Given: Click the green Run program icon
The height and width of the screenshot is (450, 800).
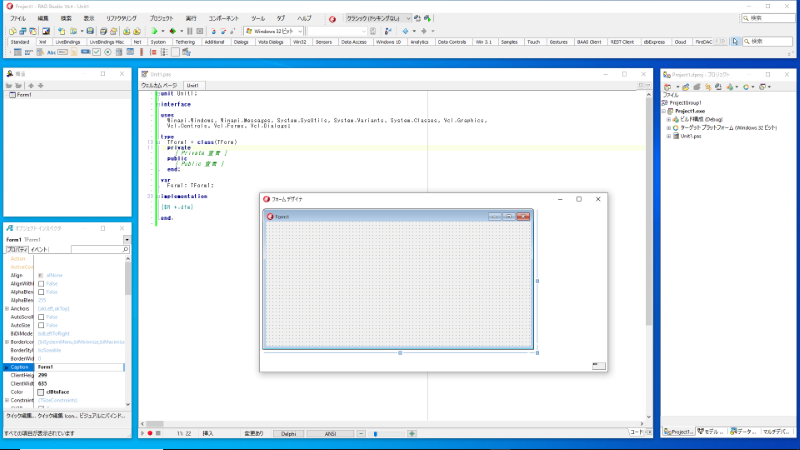Looking at the screenshot, I should point(154,31).
